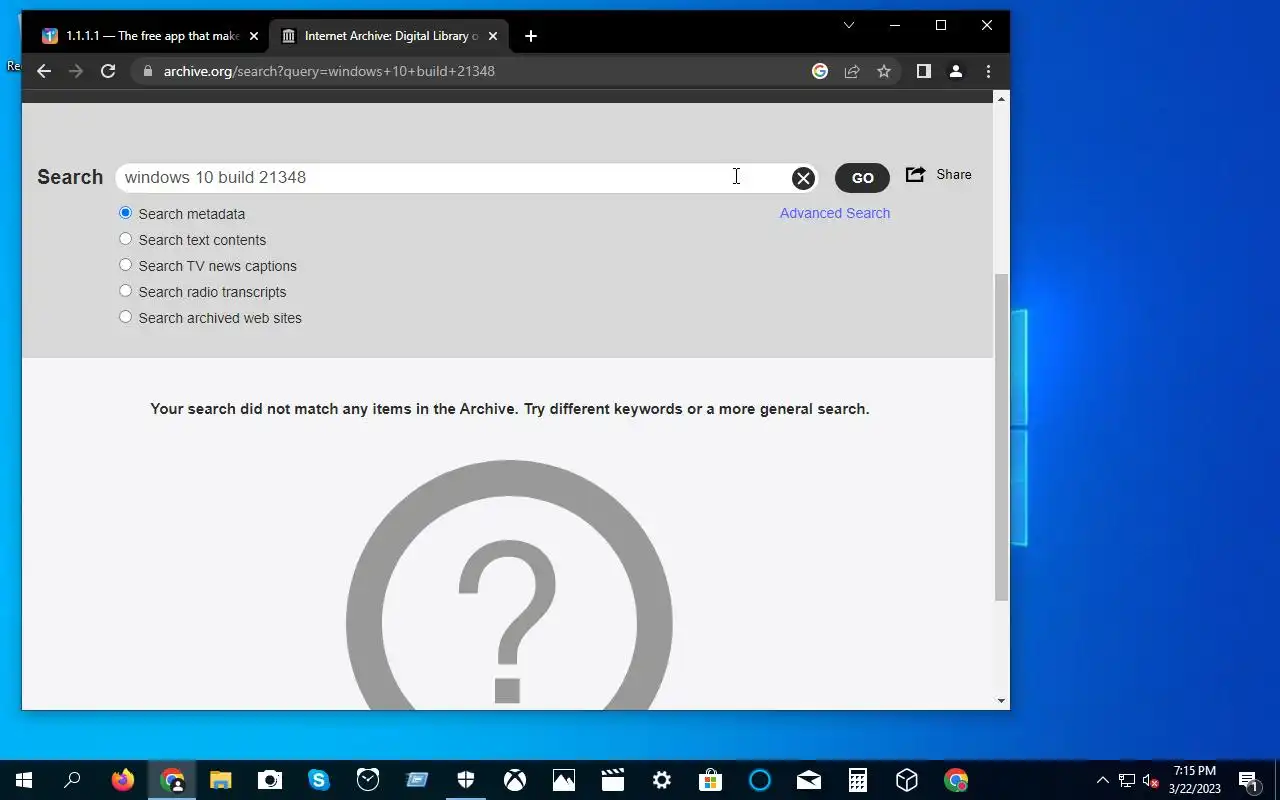
Task: Open the notification center icon
Action: point(1248,780)
